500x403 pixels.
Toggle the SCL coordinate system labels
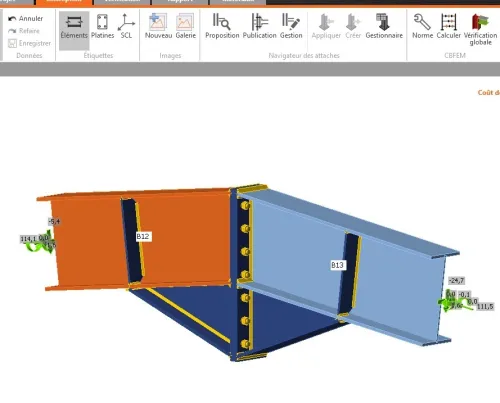(x=126, y=27)
